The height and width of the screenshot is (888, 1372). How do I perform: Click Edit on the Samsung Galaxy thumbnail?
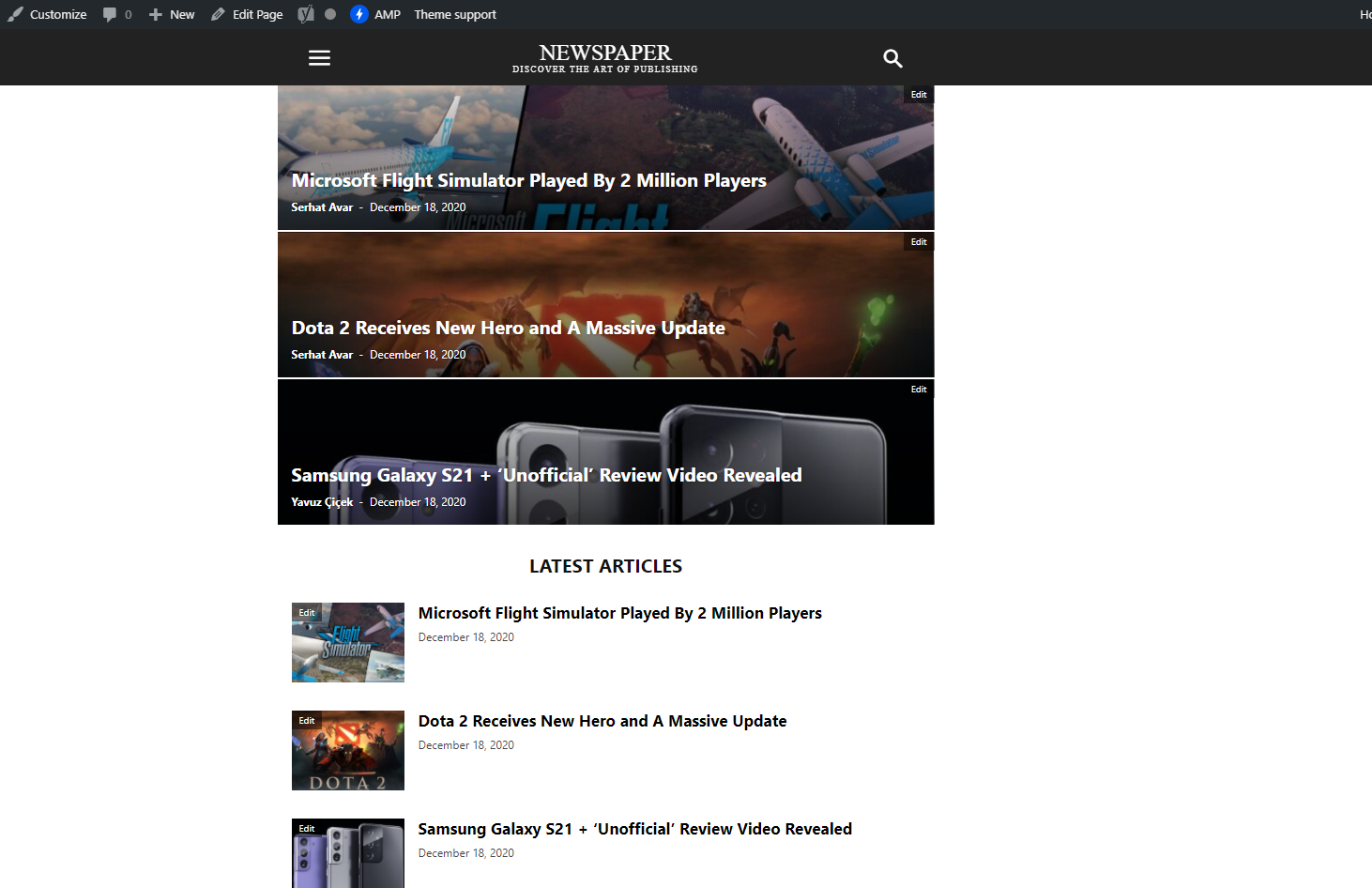point(307,829)
